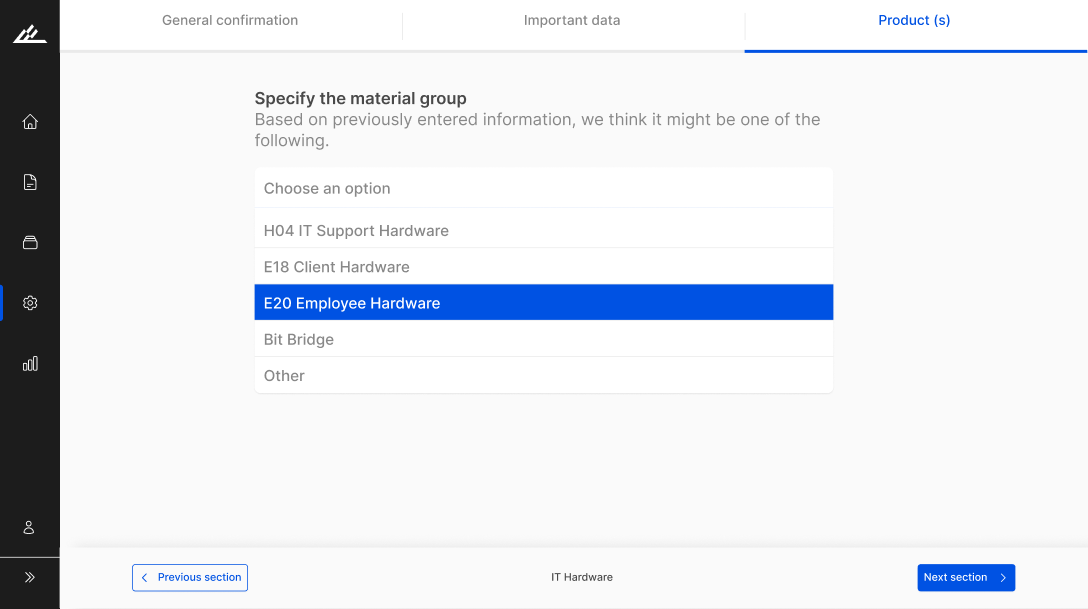Open the documents icon in the sidebar

click(x=30, y=182)
